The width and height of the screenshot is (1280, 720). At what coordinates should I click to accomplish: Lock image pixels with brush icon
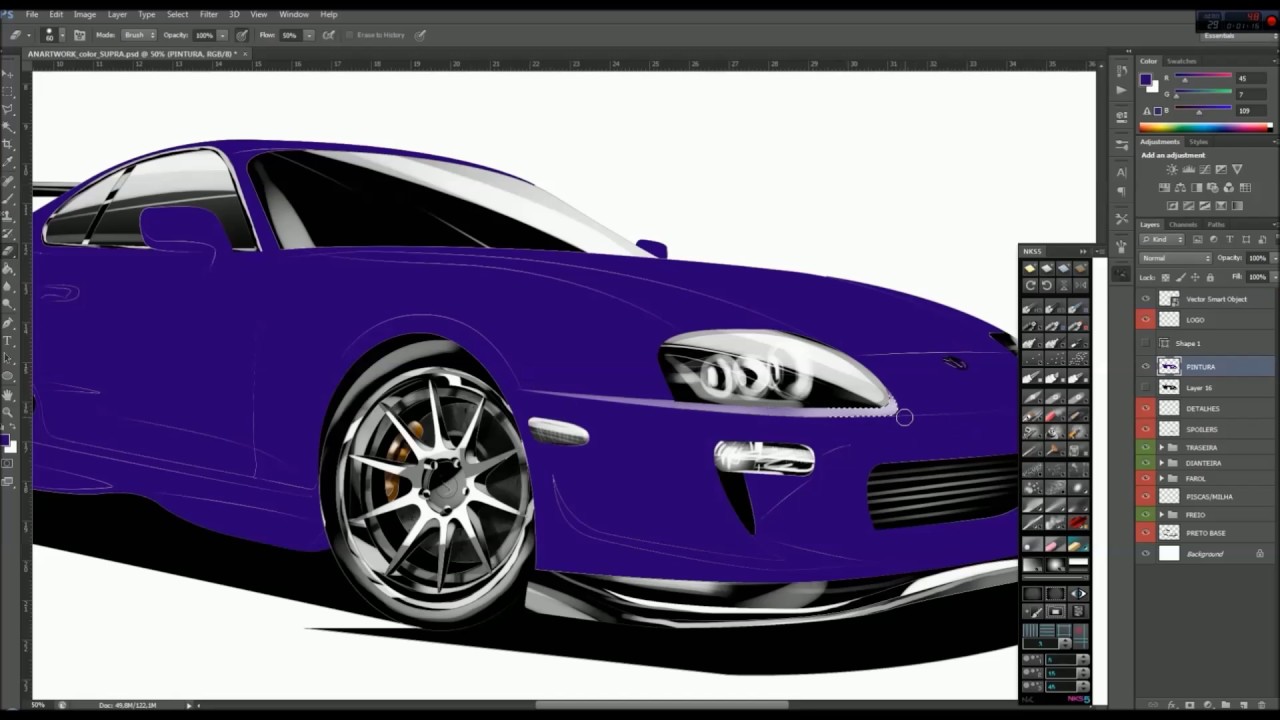click(1180, 278)
